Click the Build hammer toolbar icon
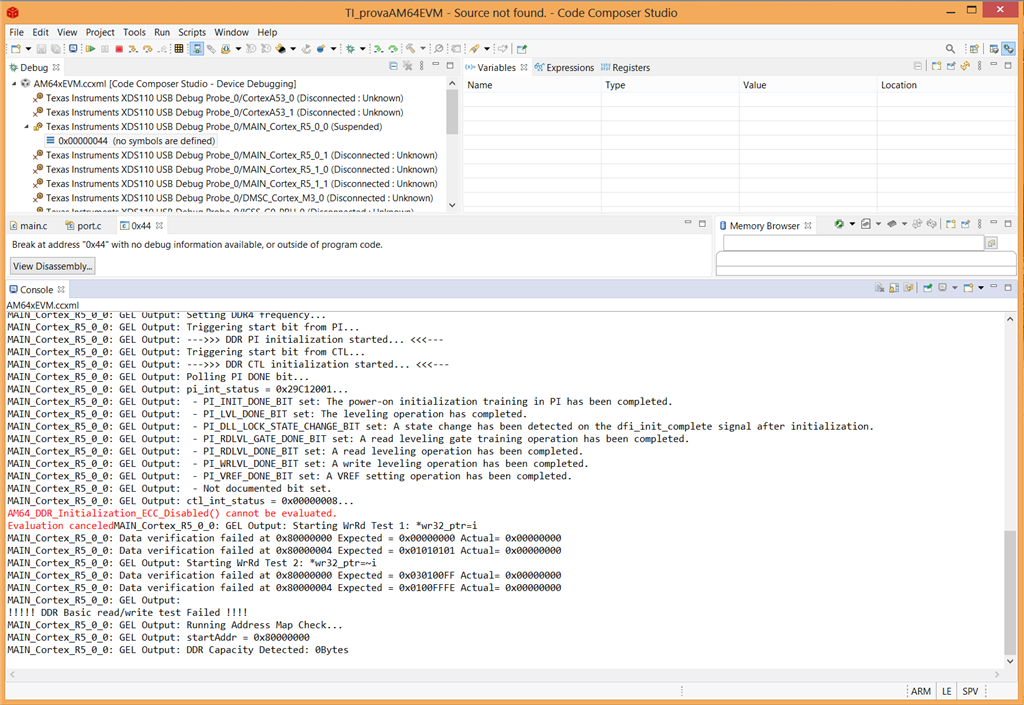This screenshot has width=1024, height=705. 410,49
